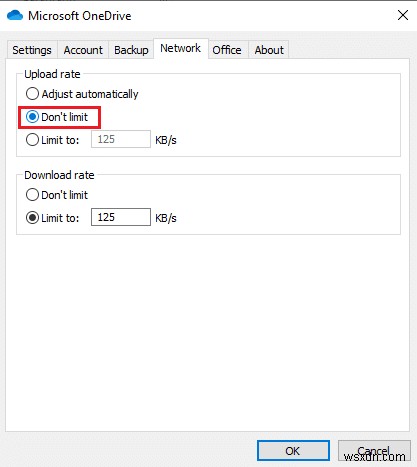Image resolution: width=417 pixels, height=467 pixels.
Task: Switch to the Settings tab
Action: coord(32,50)
